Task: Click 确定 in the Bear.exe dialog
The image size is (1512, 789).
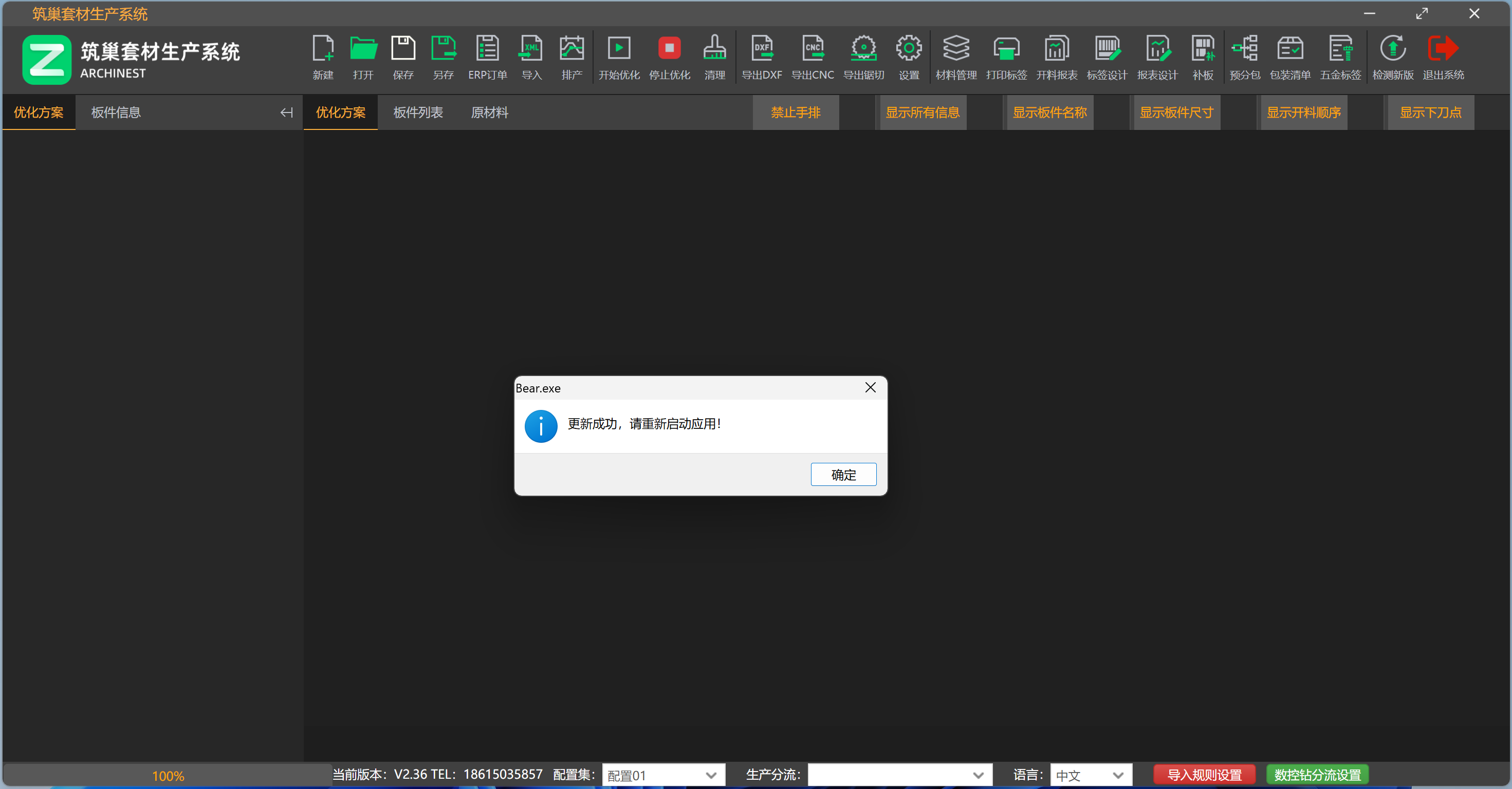Action: [843, 475]
